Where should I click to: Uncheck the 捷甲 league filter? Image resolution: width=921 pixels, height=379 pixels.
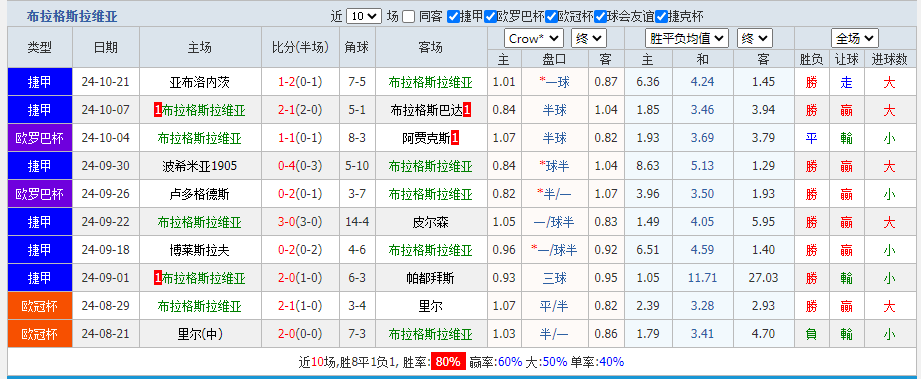coord(453,16)
